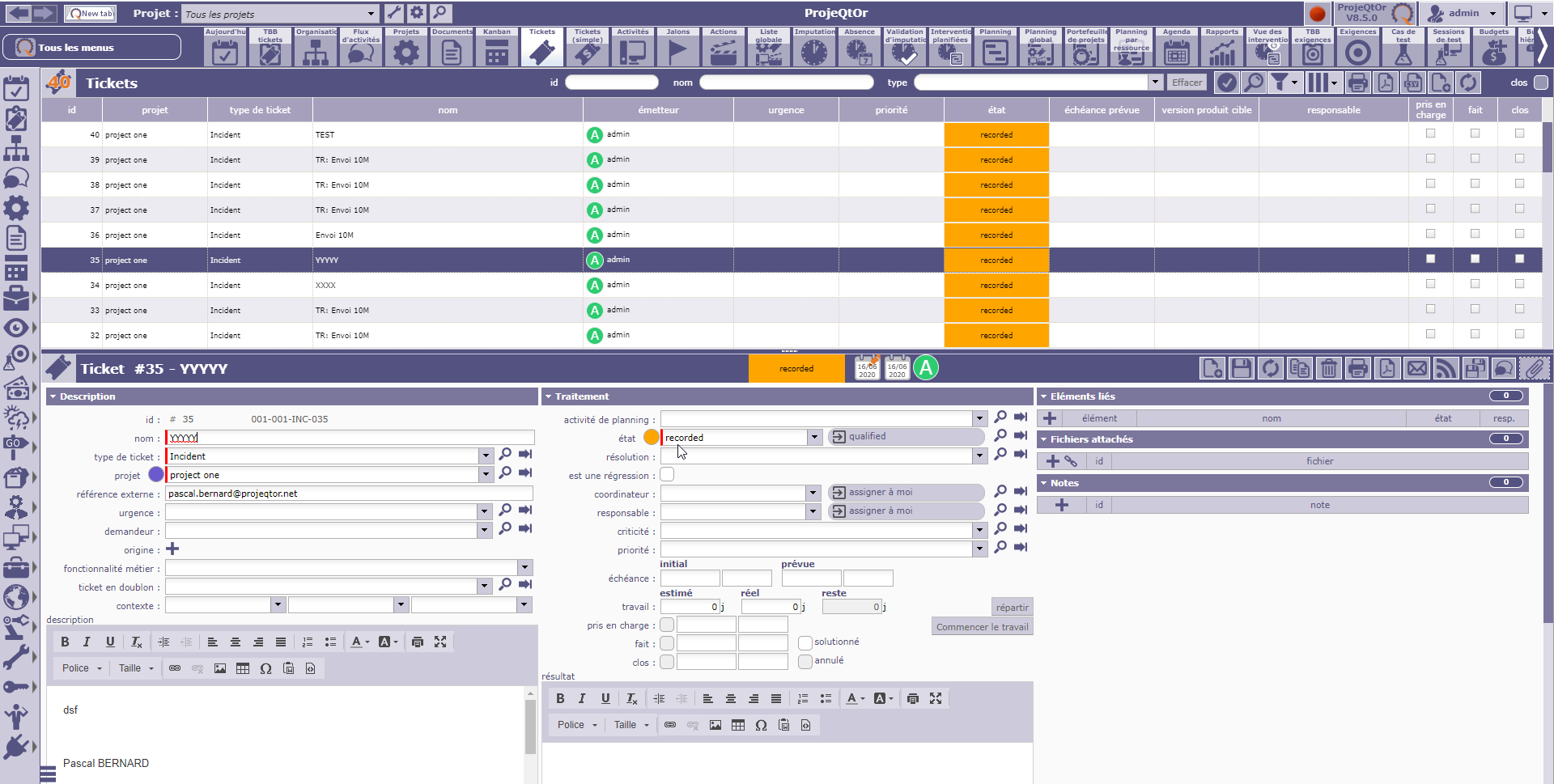
Task: Delete the ticket using the trash icon
Action: coord(1328,369)
